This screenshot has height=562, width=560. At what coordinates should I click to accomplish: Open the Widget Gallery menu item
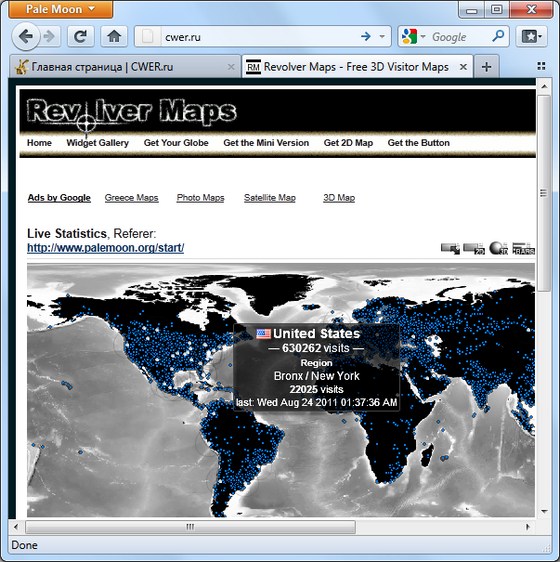click(98, 143)
